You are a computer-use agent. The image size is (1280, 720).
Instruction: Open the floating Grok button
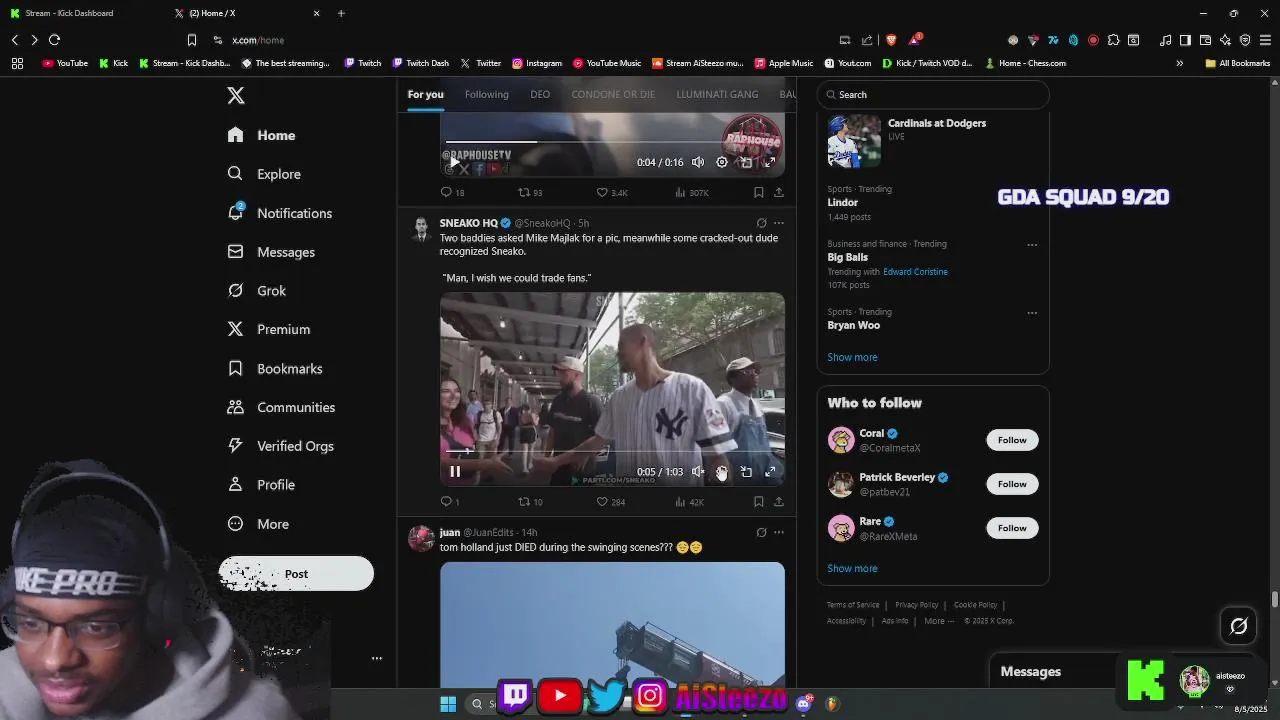(1239, 626)
